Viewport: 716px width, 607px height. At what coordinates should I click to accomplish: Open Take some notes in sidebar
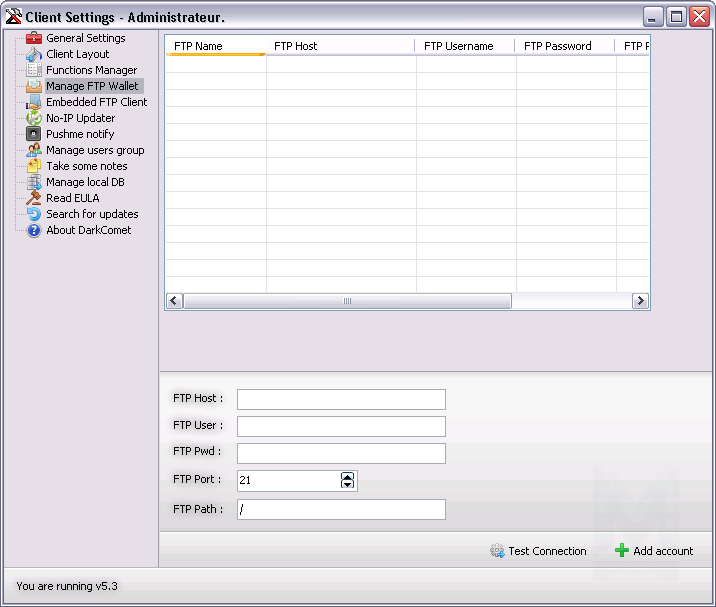click(x=86, y=166)
